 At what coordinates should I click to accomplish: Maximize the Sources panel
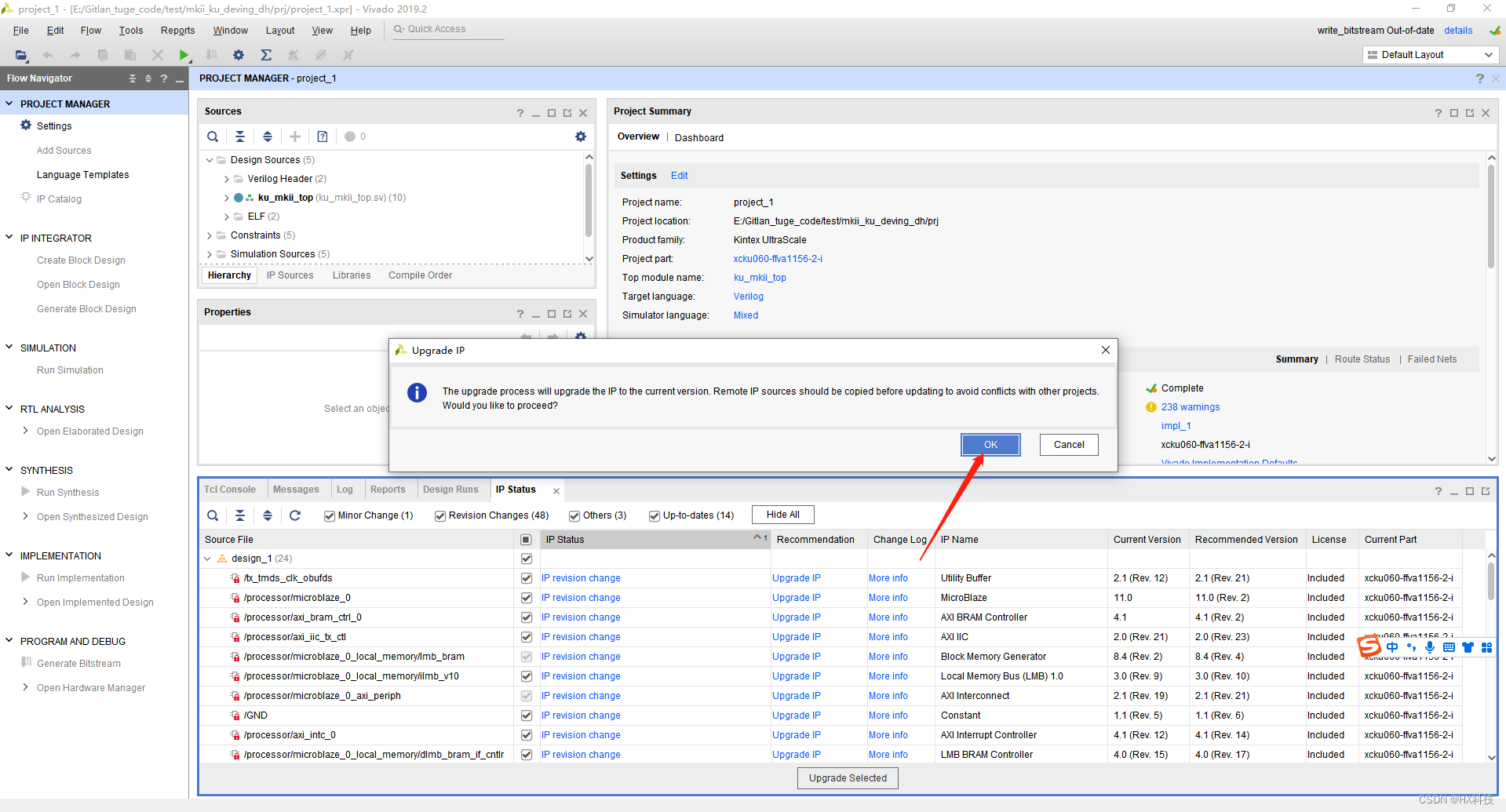(552, 114)
